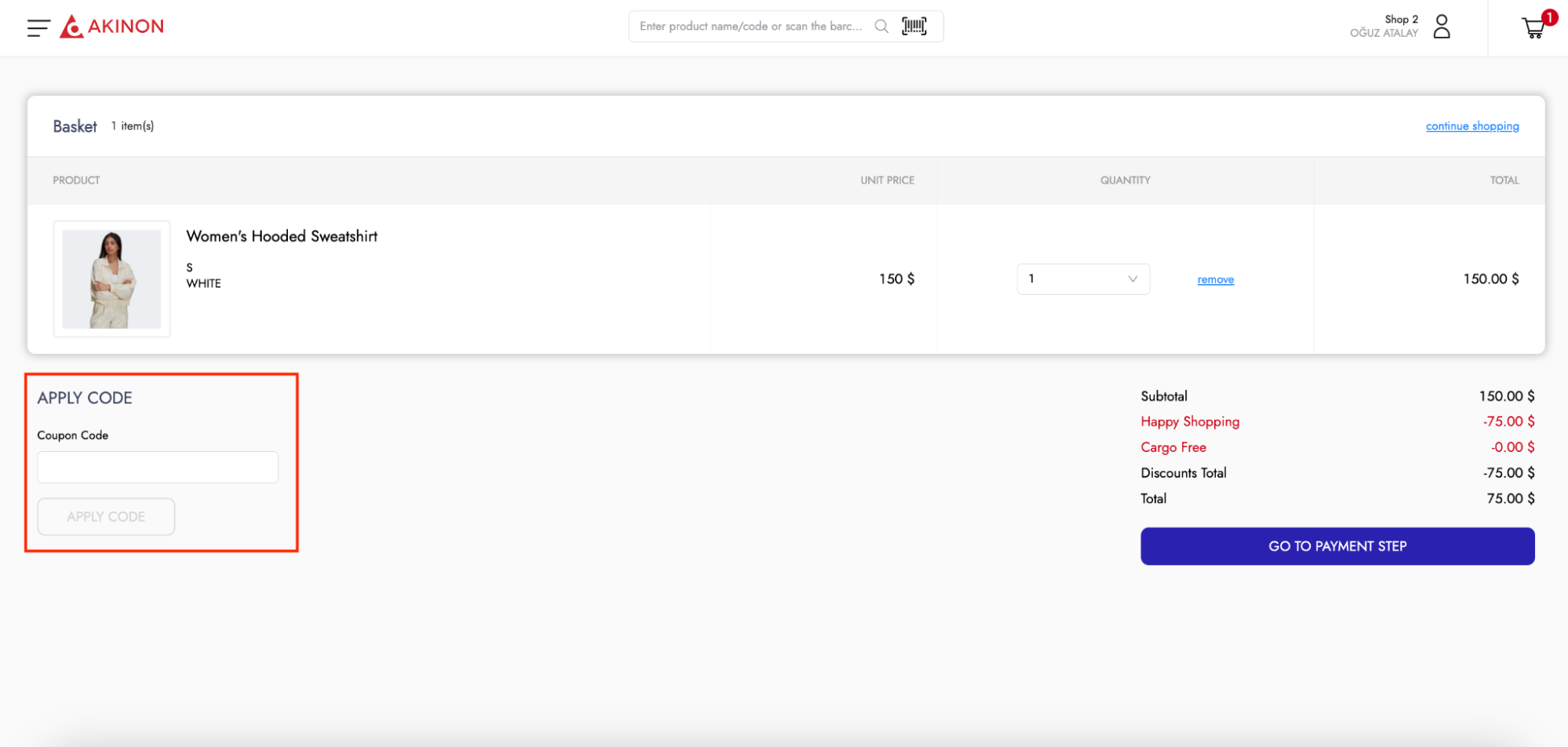
Task: Open the barcode scanner icon
Action: pyautogui.click(x=914, y=27)
